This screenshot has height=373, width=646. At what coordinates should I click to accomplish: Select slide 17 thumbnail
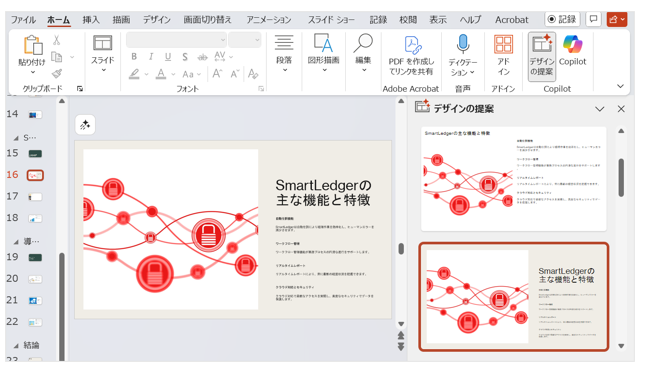coord(35,197)
